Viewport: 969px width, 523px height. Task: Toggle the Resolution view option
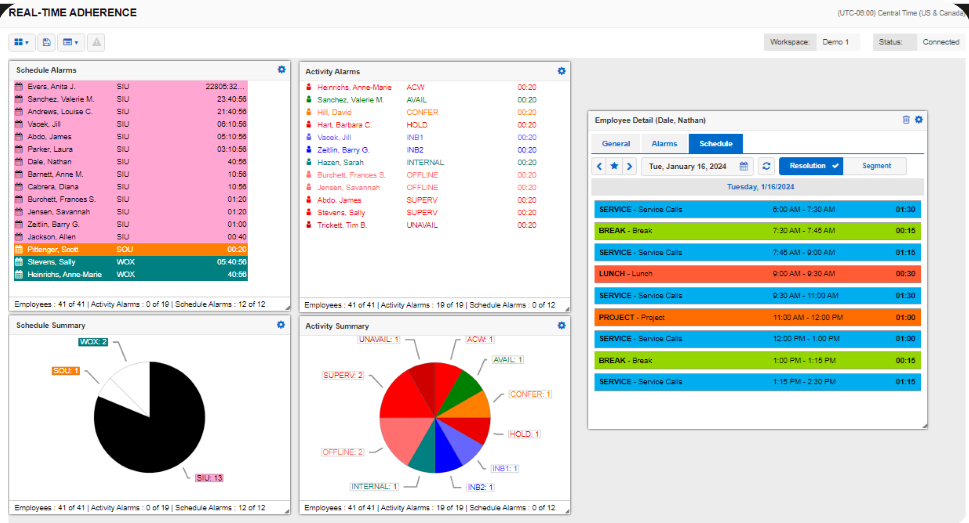coord(811,166)
